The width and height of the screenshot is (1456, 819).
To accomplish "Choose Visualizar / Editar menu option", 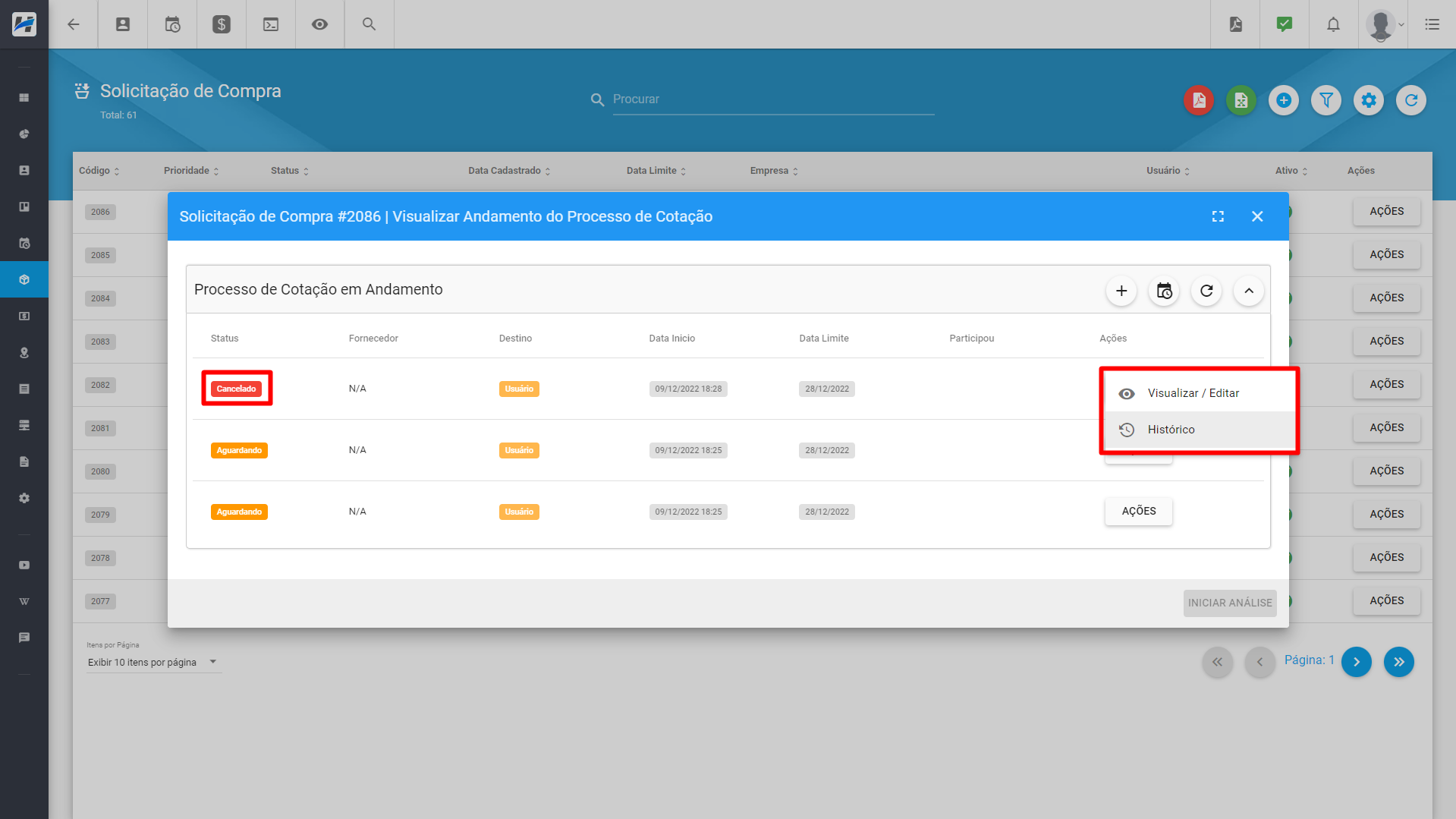I will coord(1193,393).
